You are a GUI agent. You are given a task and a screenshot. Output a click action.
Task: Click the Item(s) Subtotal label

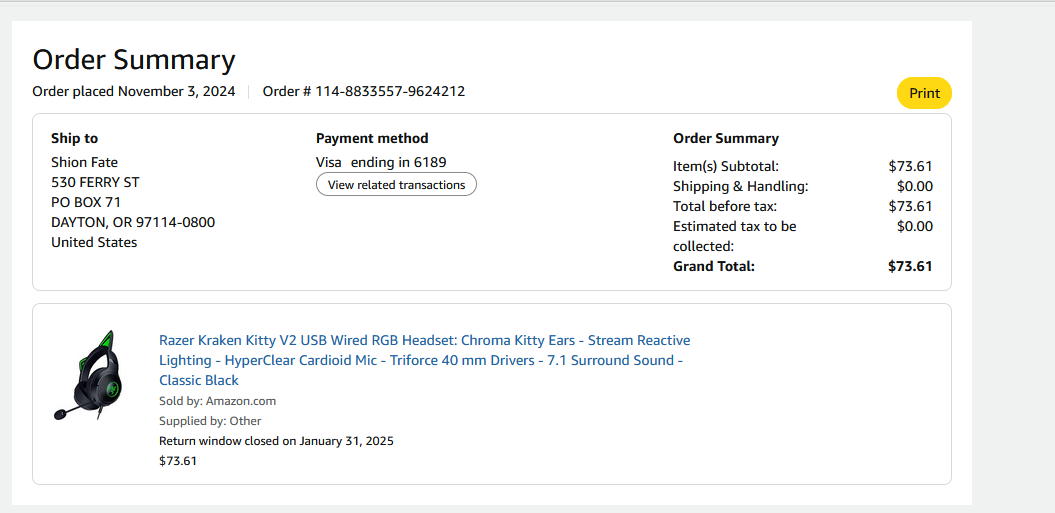pos(726,166)
